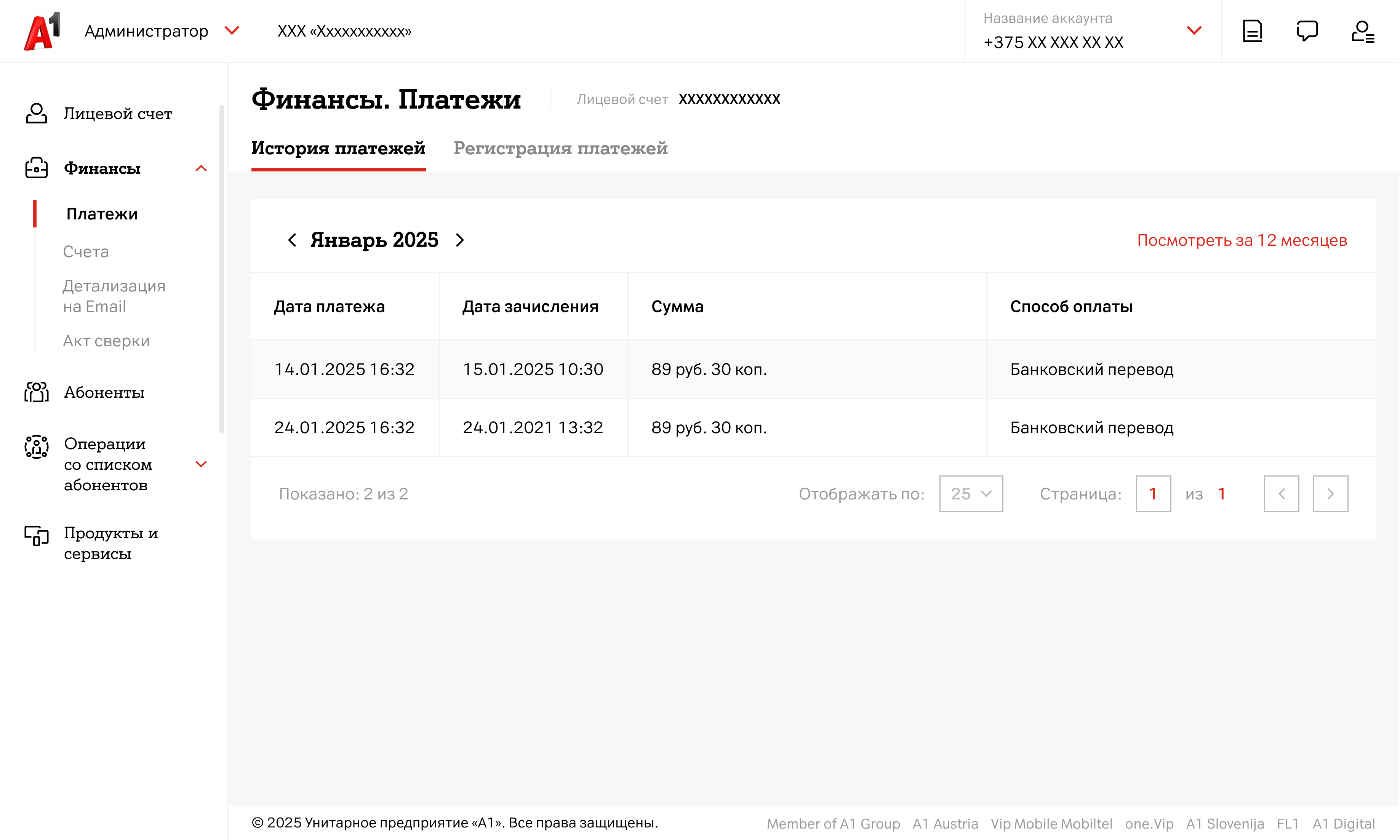
Task: Open the chat messages icon
Action: click(x=1307, y=31)
